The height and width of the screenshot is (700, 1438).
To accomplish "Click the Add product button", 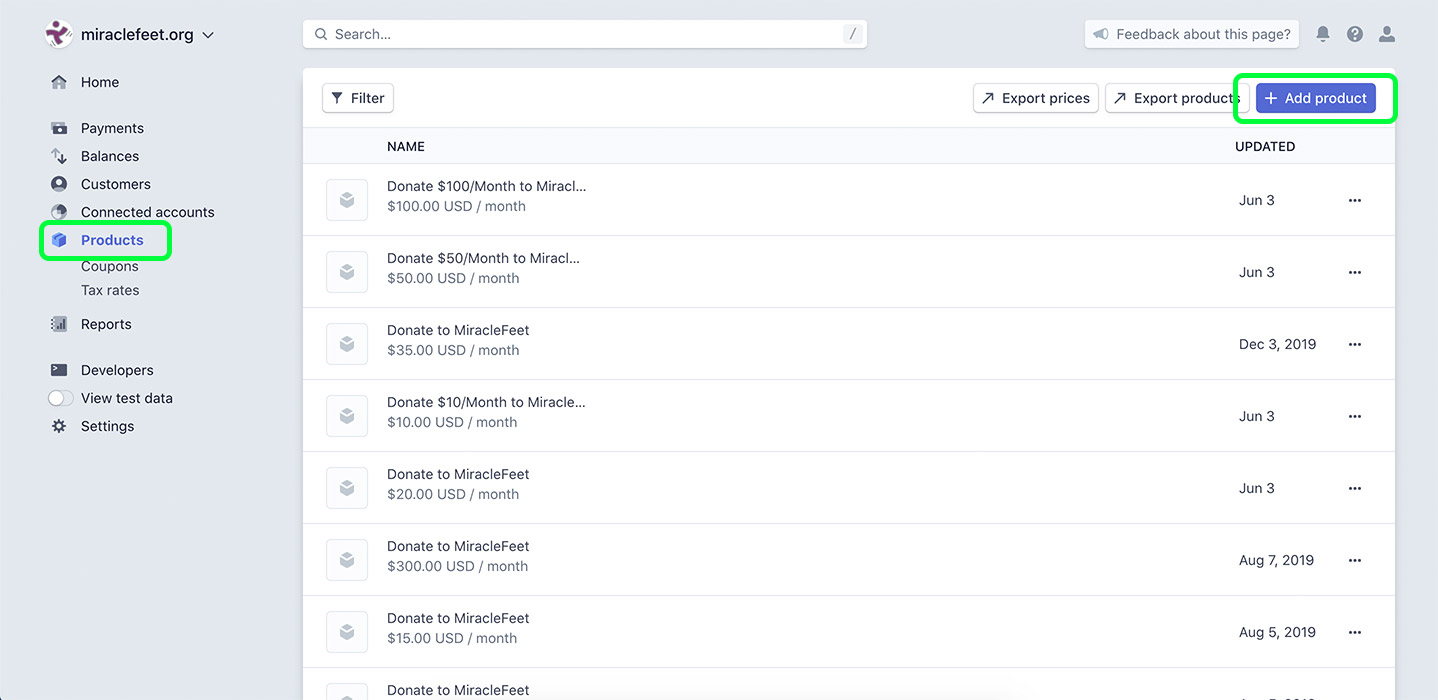I will point(1316,98).
